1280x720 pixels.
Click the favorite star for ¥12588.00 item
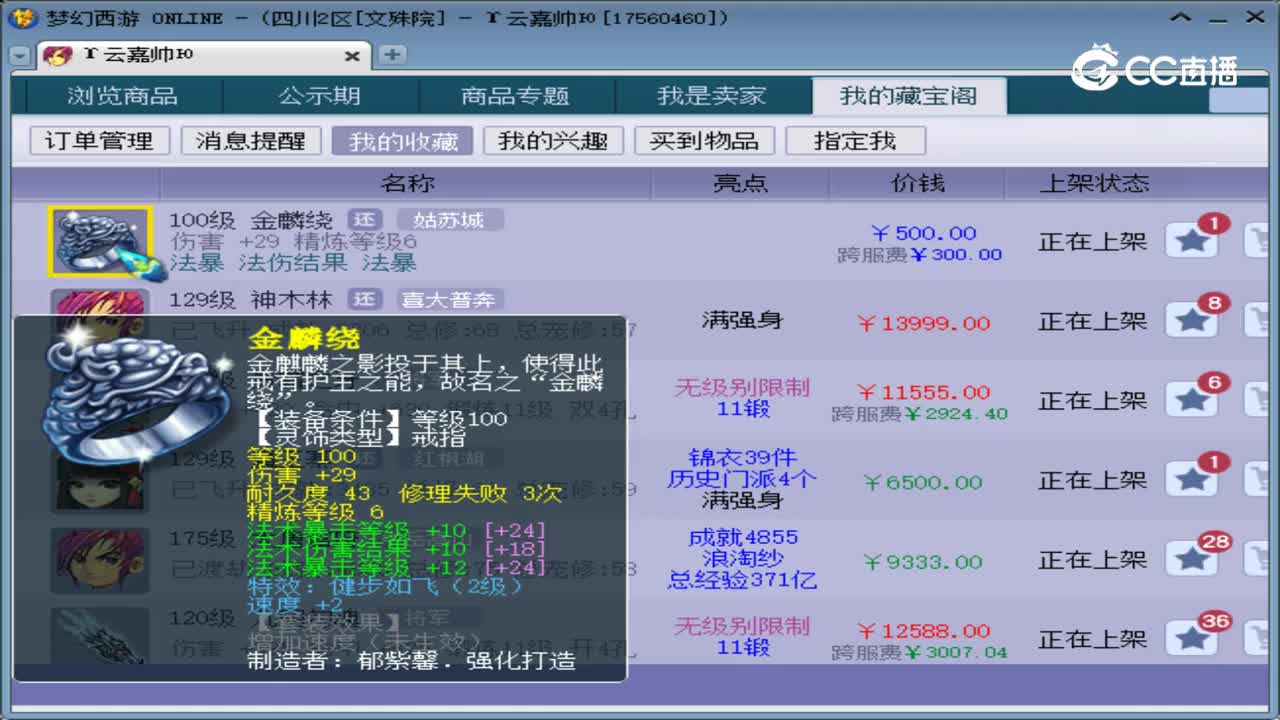pyautogui.click(x=1192, y=639)
